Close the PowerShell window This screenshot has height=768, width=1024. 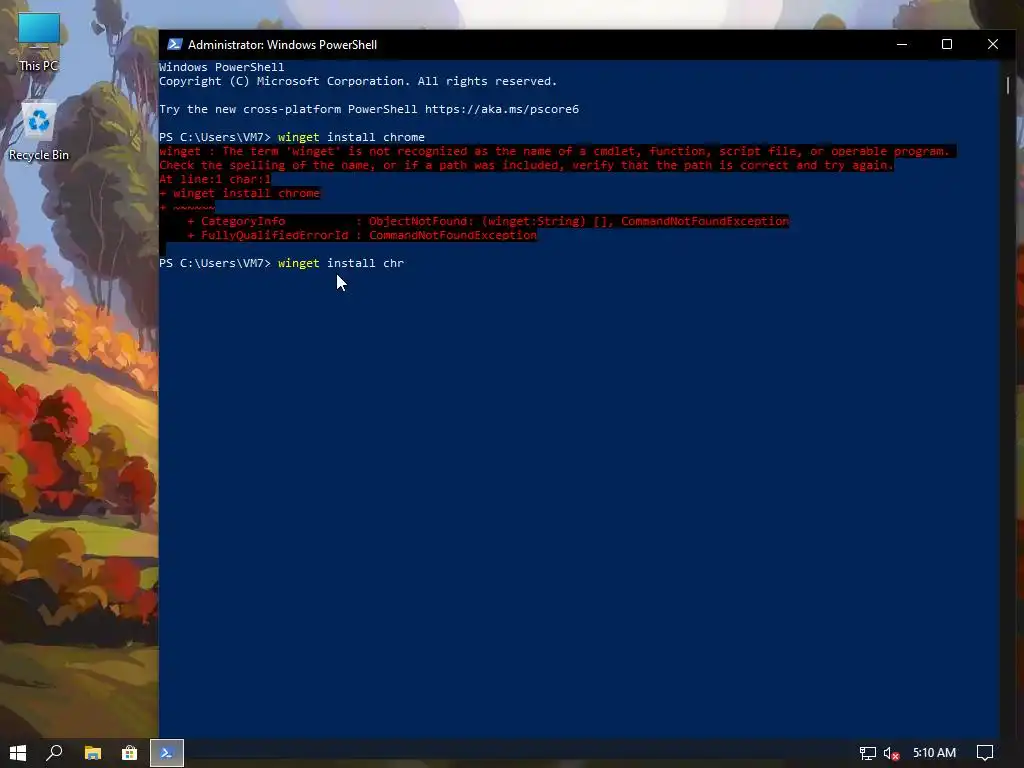point(993,44)
